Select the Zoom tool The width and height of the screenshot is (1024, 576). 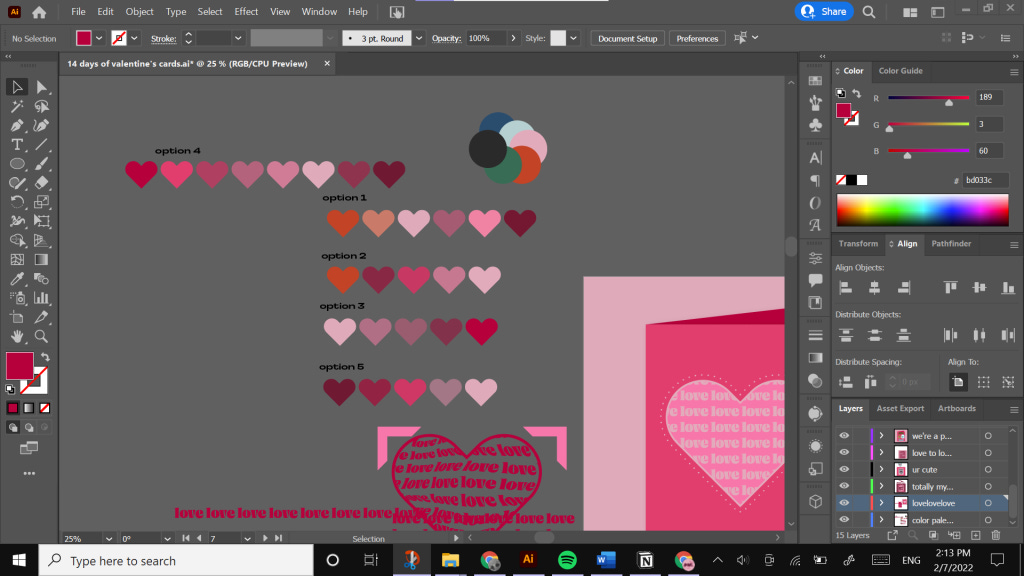[41, 336]
